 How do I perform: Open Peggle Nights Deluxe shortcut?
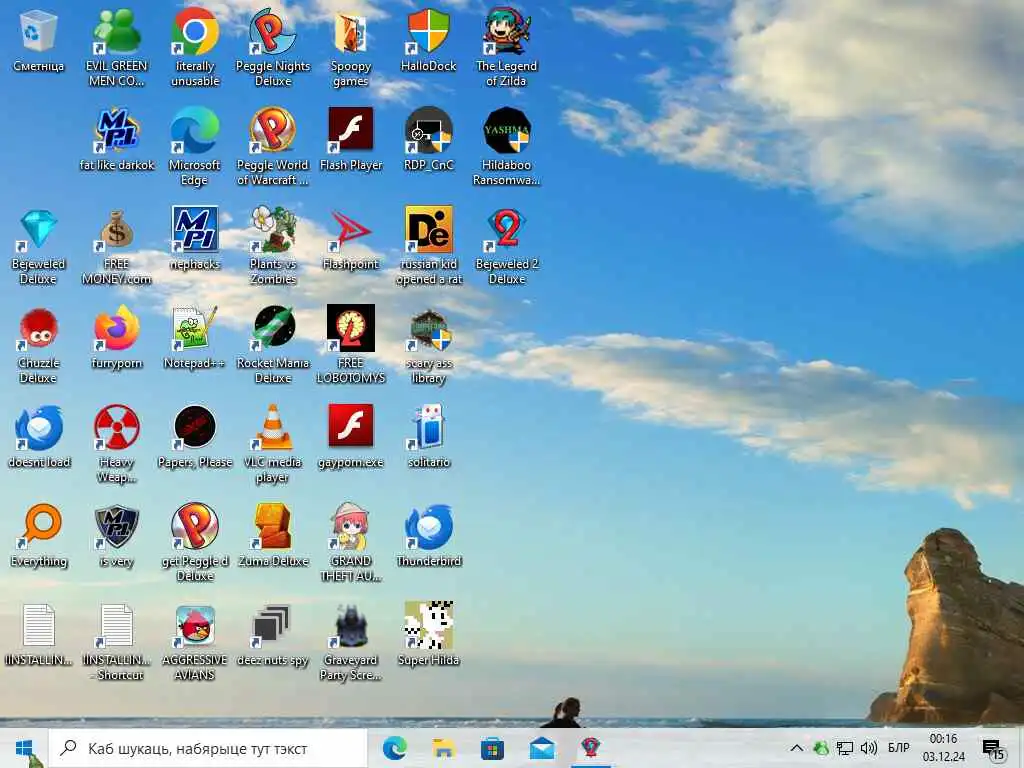point(272,48)
